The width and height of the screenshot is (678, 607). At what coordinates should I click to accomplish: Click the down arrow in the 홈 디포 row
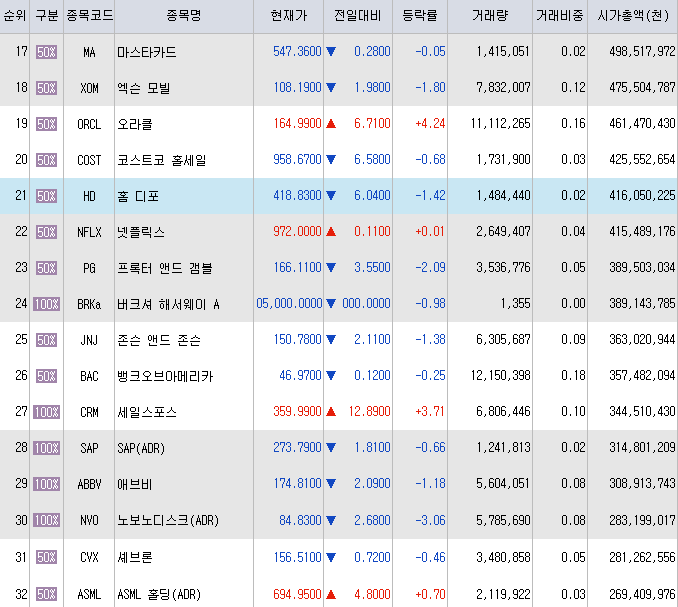point(331,195)
